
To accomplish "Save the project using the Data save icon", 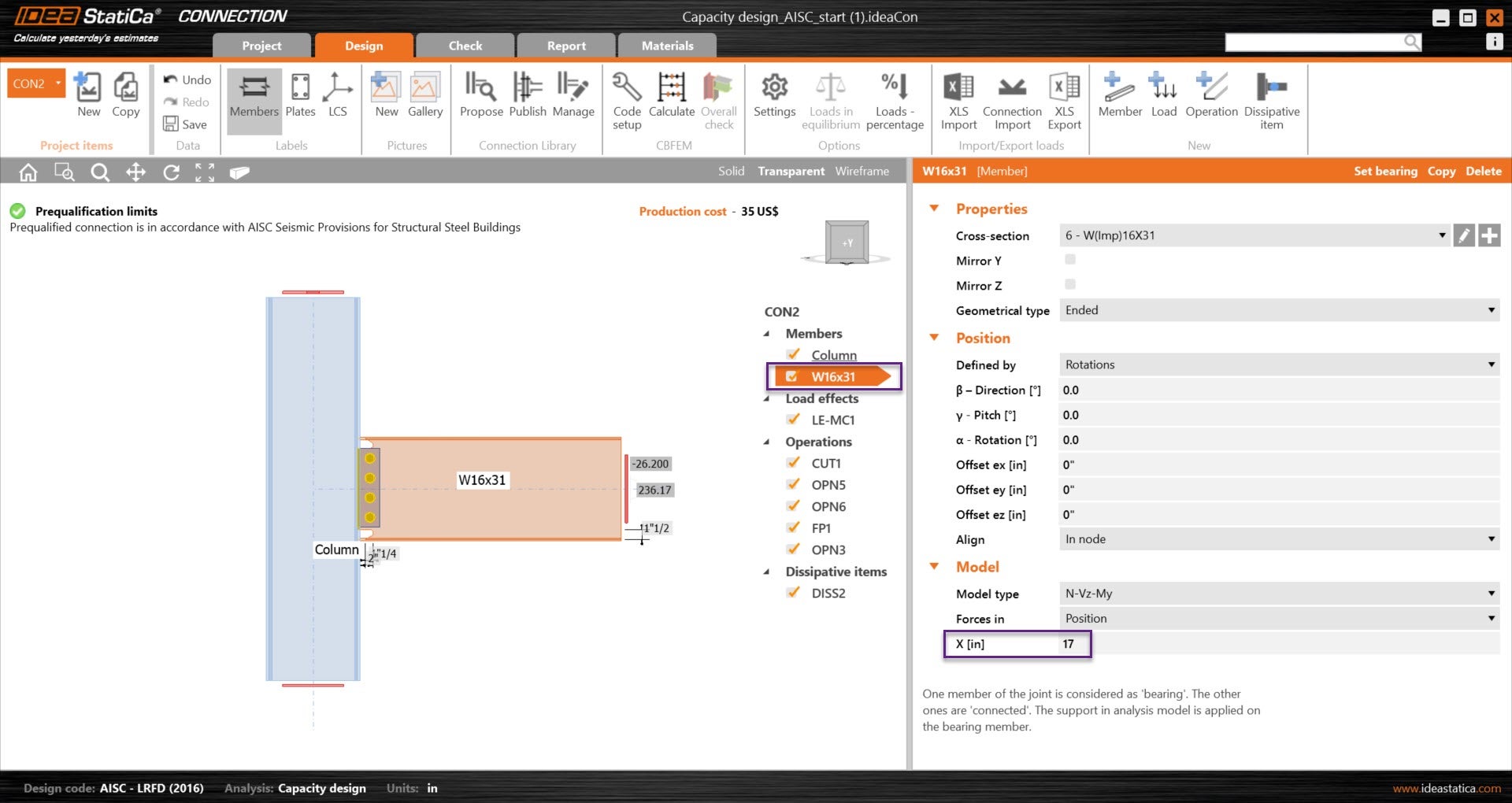I will point(171,124).
